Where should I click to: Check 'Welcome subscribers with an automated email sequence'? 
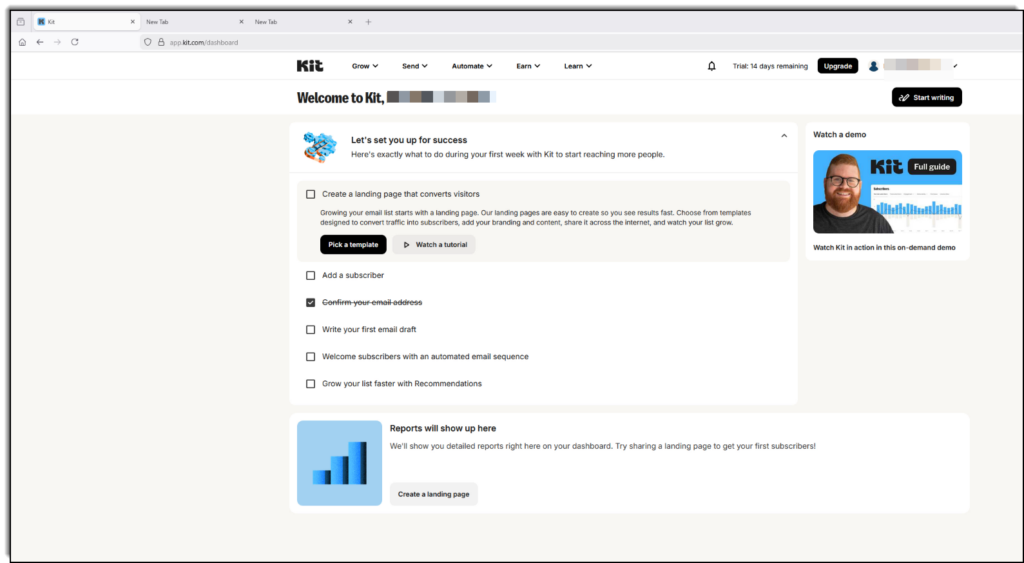click(311, 357)
